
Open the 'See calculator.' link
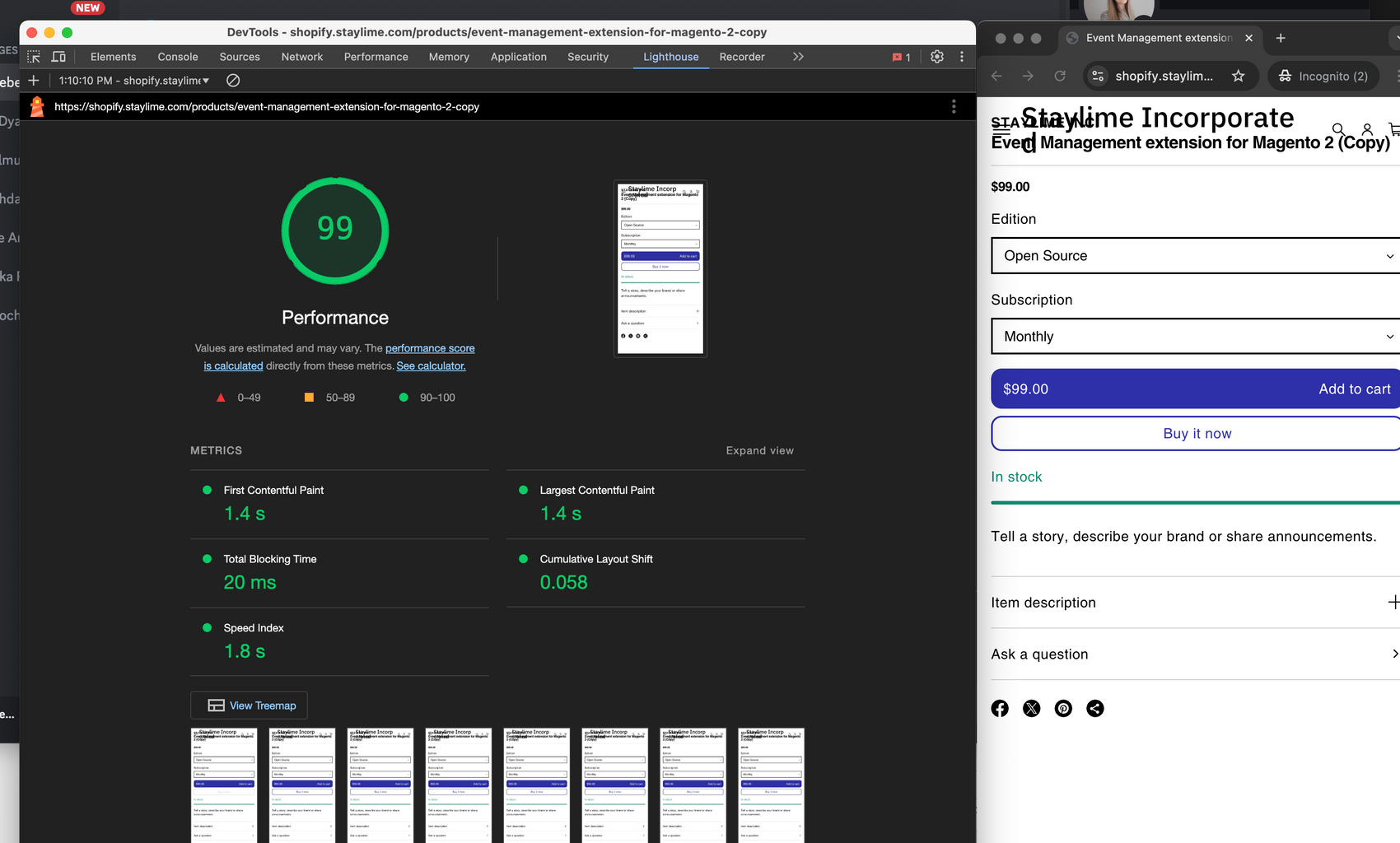click(x=431, y=366)
